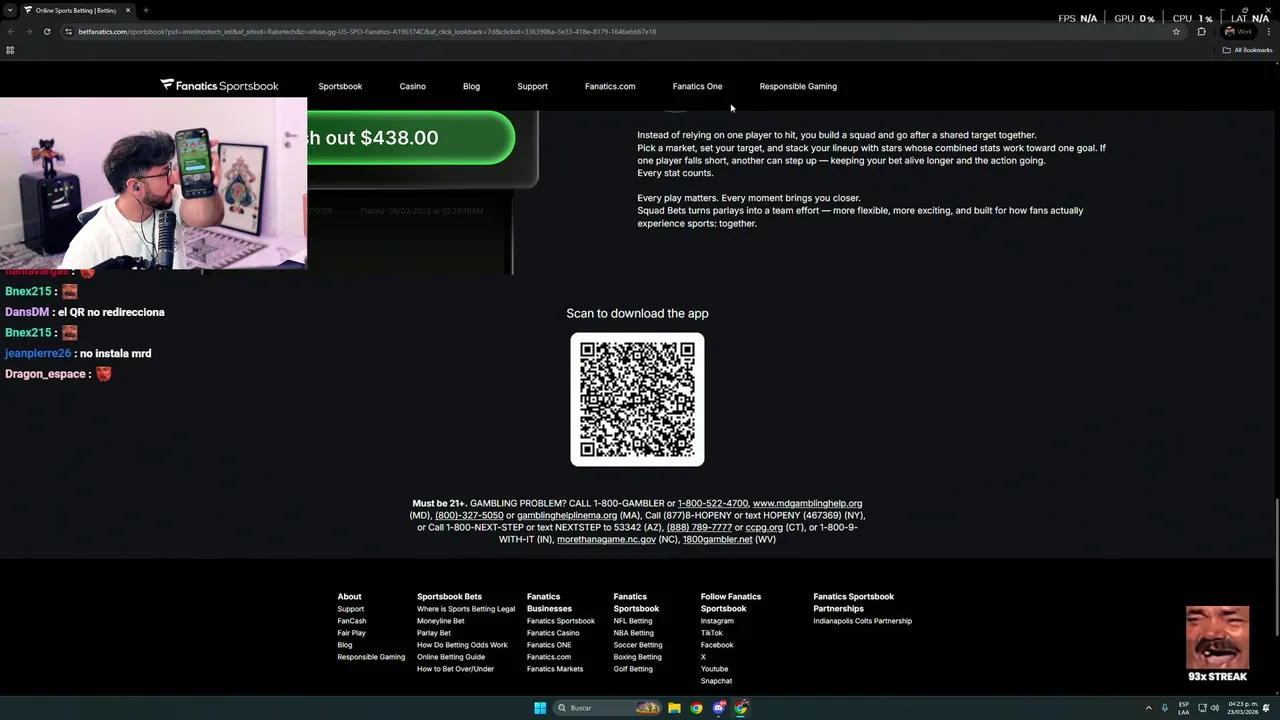This screenshot has height=720, width=1280.
Task: Go back using the browser back arrow
Action: tap(10, 31)
